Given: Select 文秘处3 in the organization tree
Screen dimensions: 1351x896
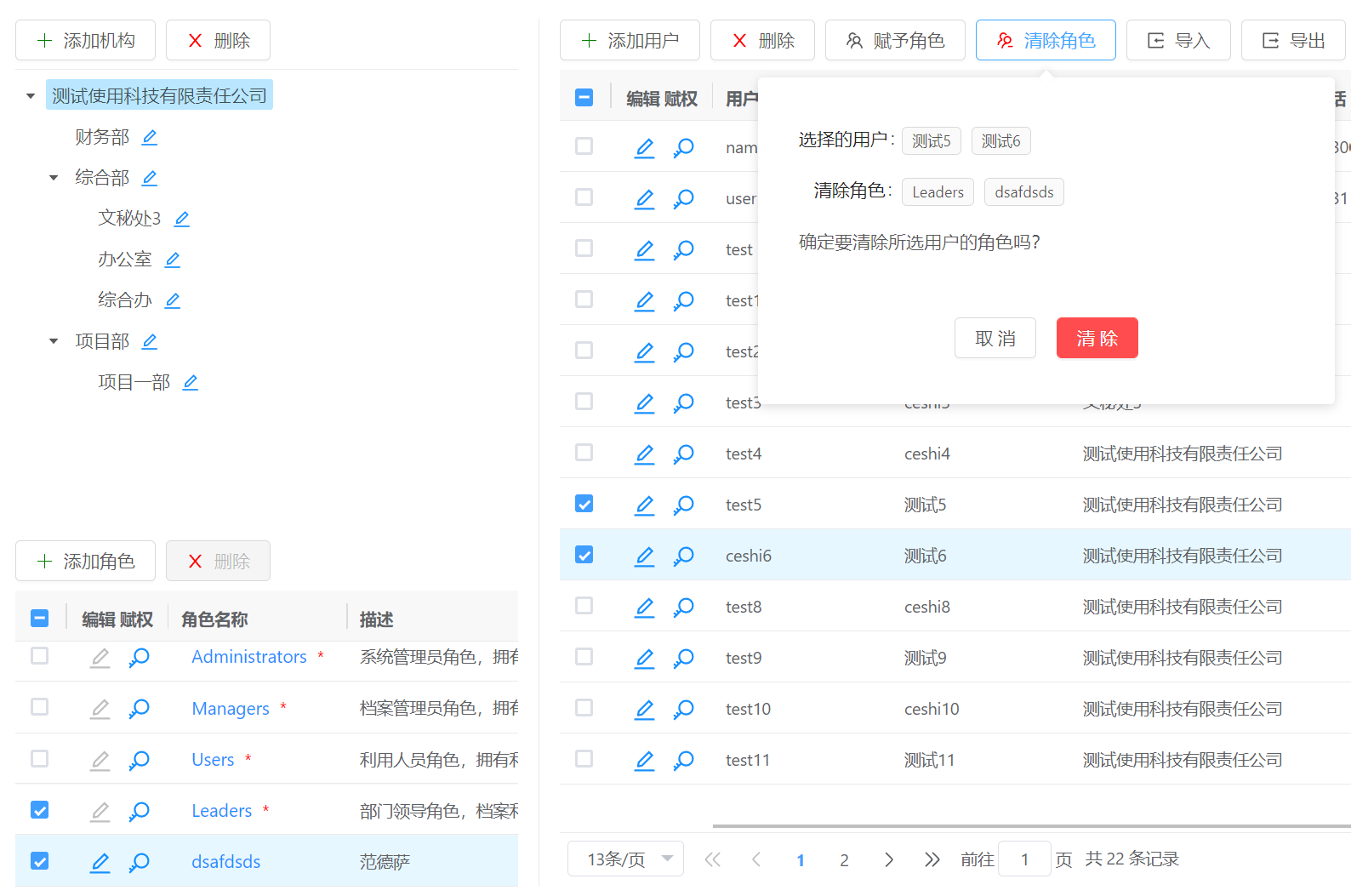Looking at the screenshot, I should pos(129,219).
